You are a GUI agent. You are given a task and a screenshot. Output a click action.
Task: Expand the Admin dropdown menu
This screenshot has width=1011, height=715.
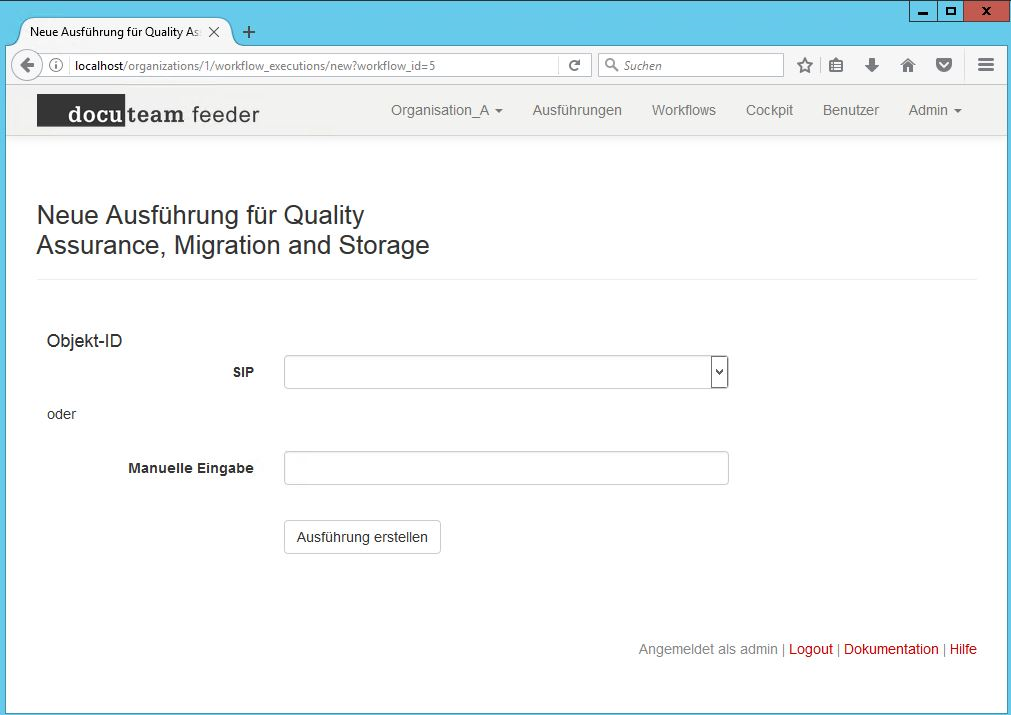point(934,110)
